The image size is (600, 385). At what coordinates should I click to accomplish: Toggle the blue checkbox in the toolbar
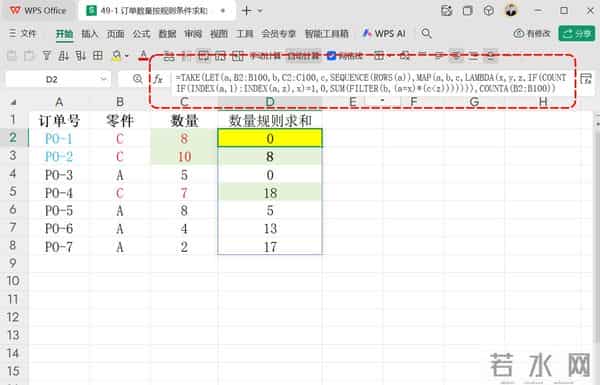(331, 56)
